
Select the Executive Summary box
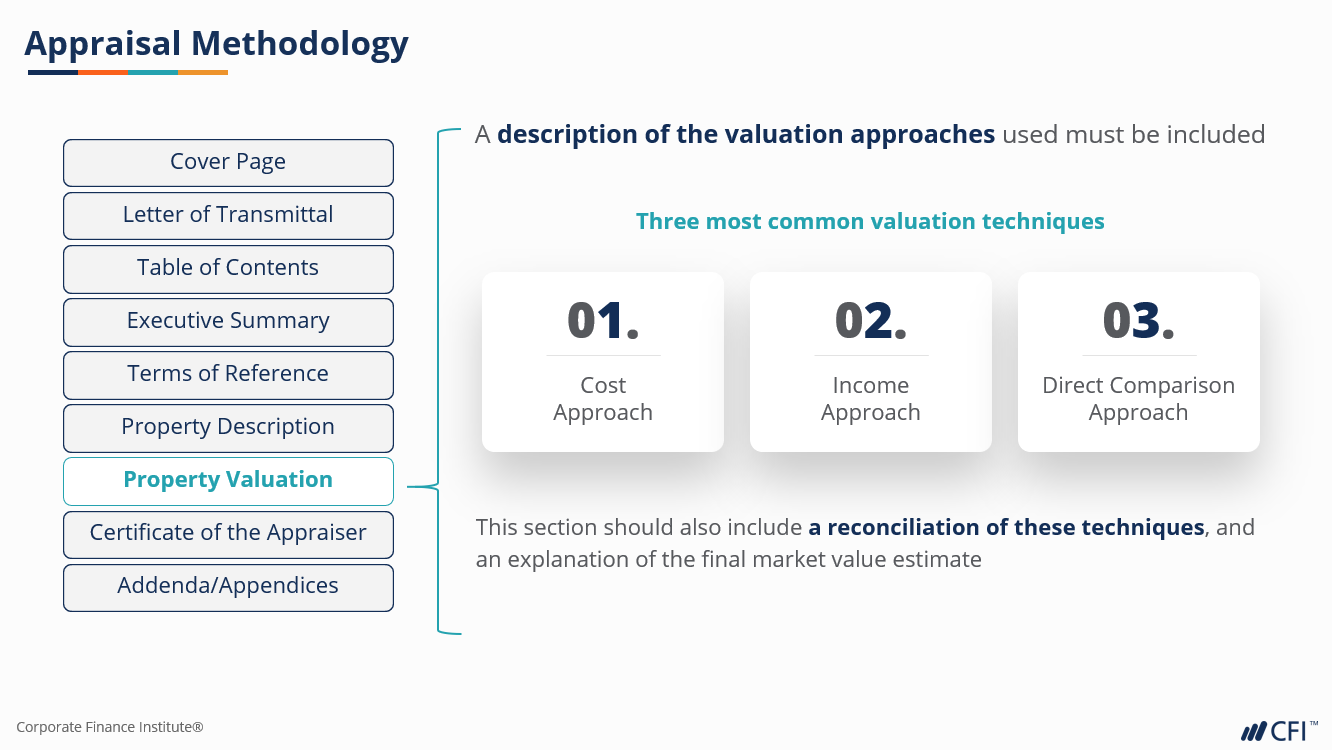[x=228, y=321]
